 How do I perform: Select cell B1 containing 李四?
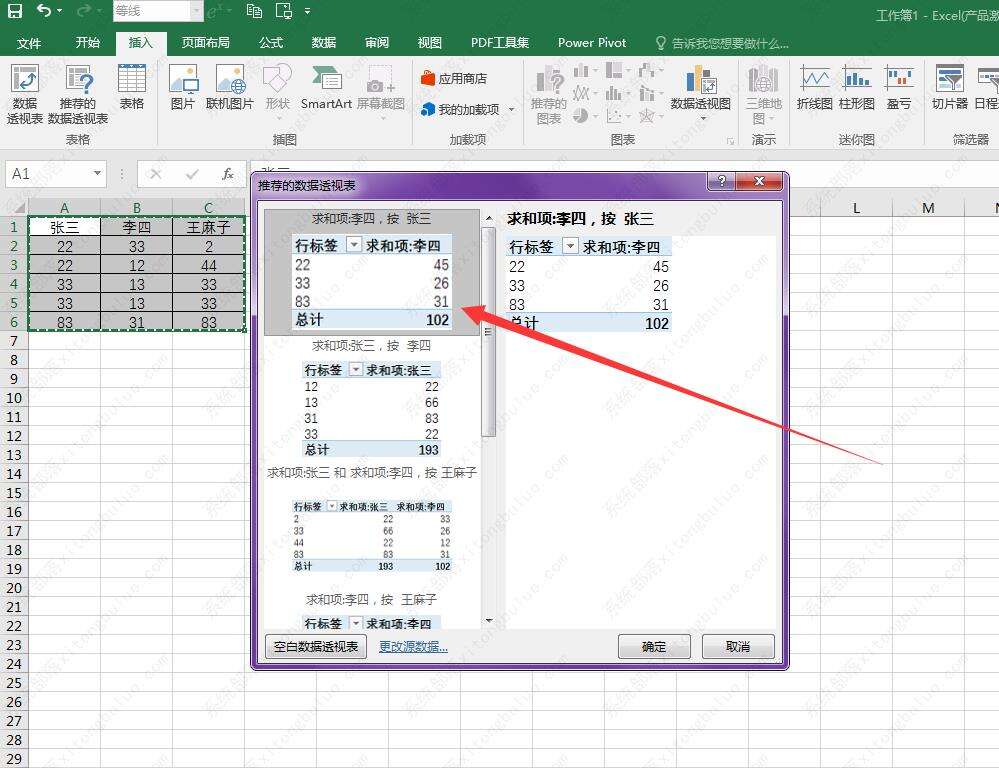point(136,228)
